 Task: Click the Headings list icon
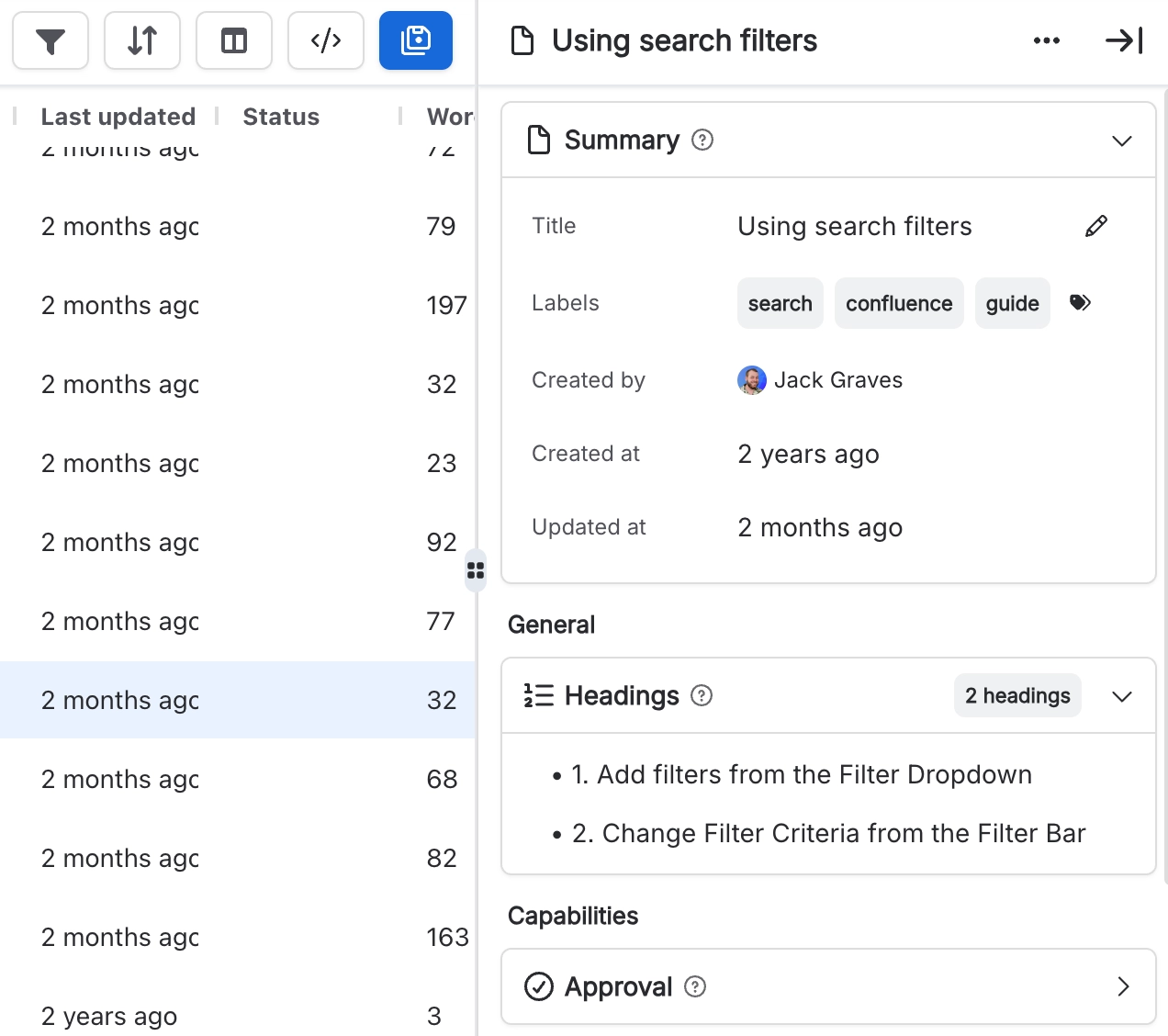539,695
